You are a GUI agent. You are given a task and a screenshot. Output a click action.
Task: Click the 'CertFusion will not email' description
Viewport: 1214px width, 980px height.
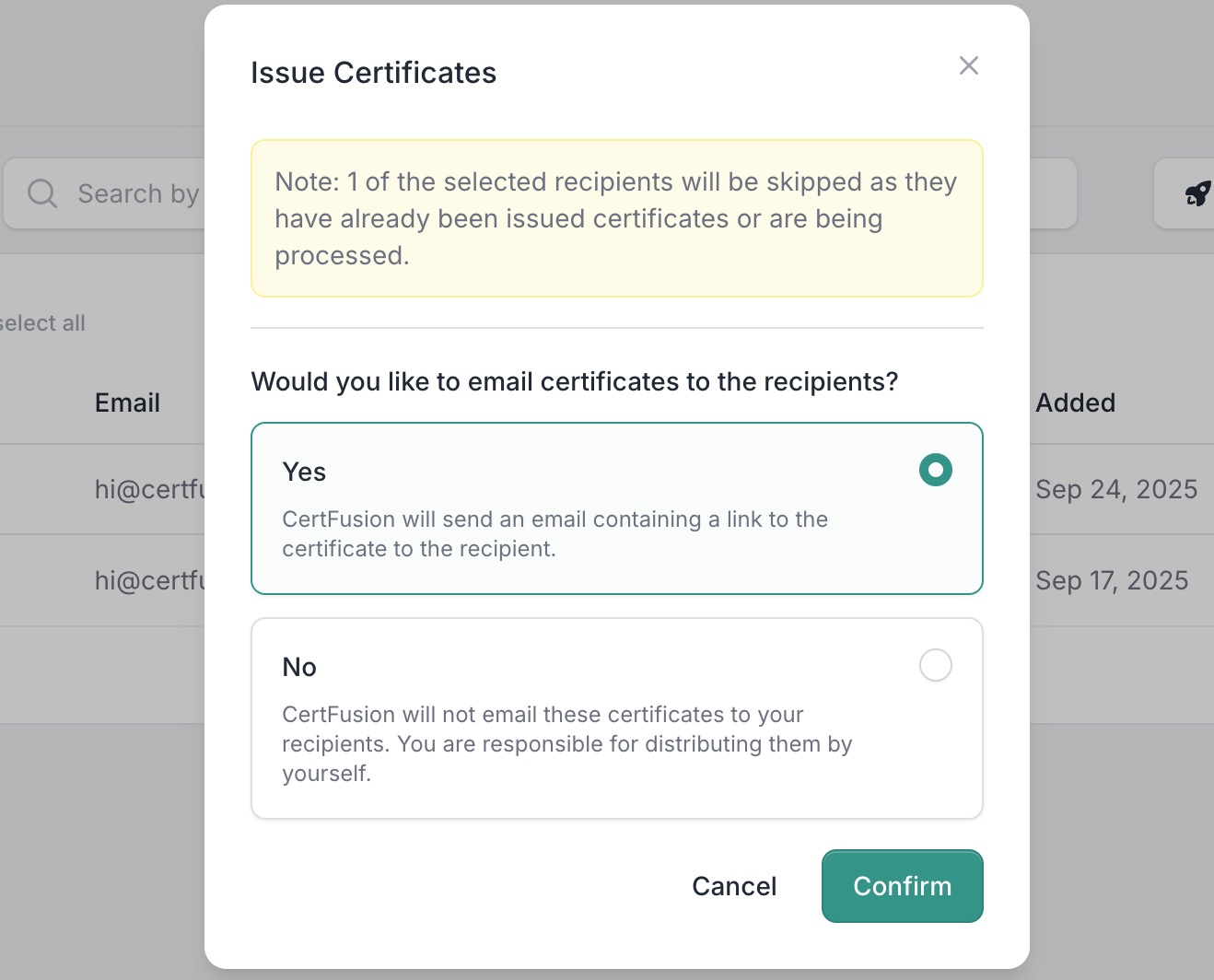pos(566,743)
